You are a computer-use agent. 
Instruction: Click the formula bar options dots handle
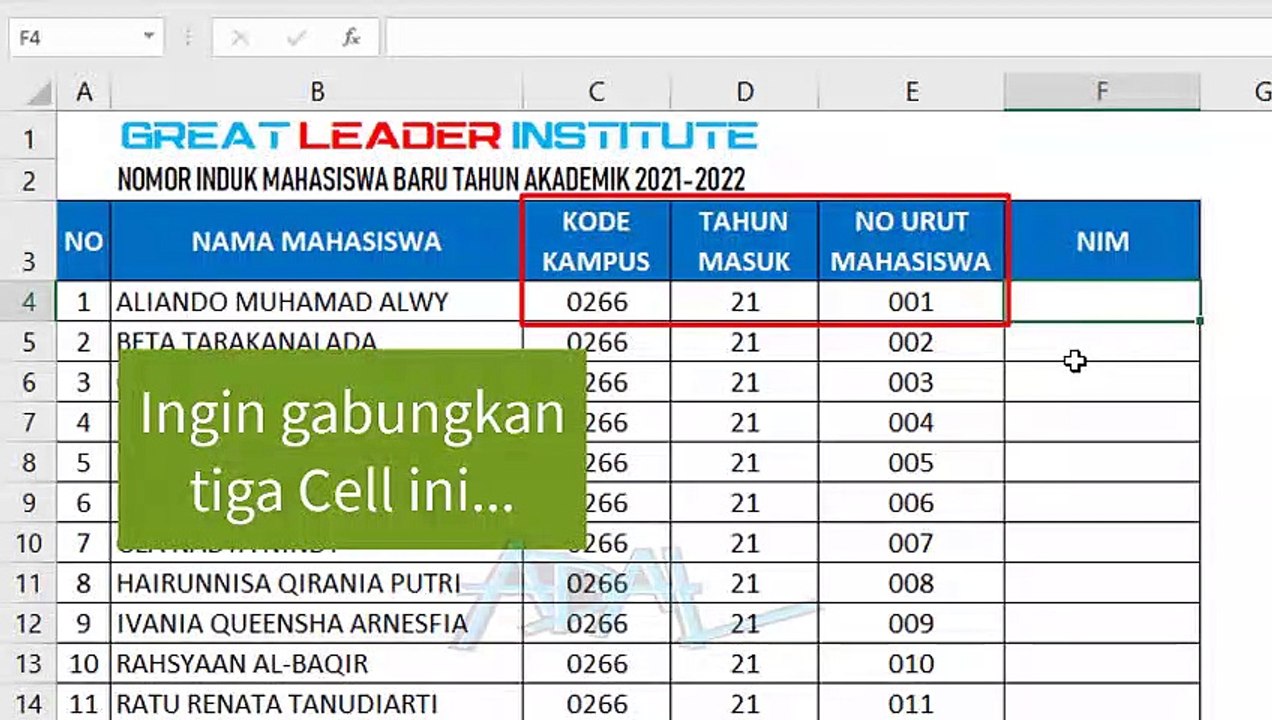pos(188,38)
